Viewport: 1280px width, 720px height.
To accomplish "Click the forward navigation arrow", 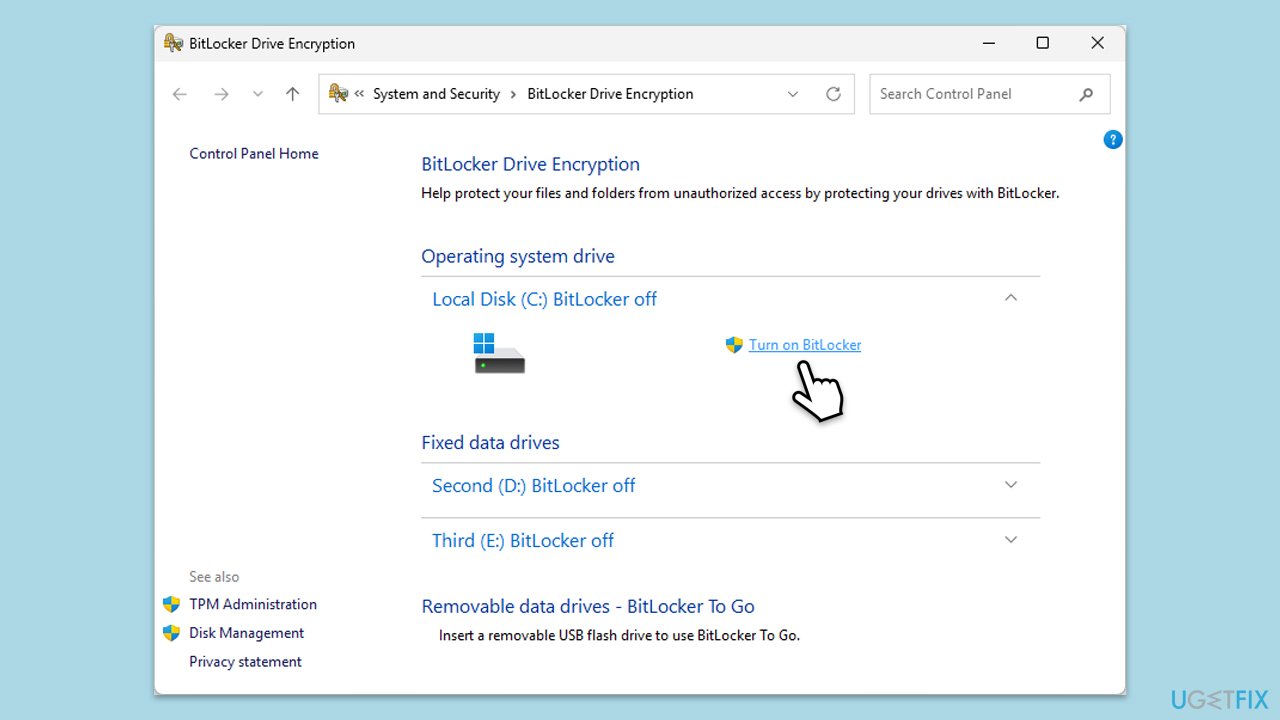I will 221,93.
